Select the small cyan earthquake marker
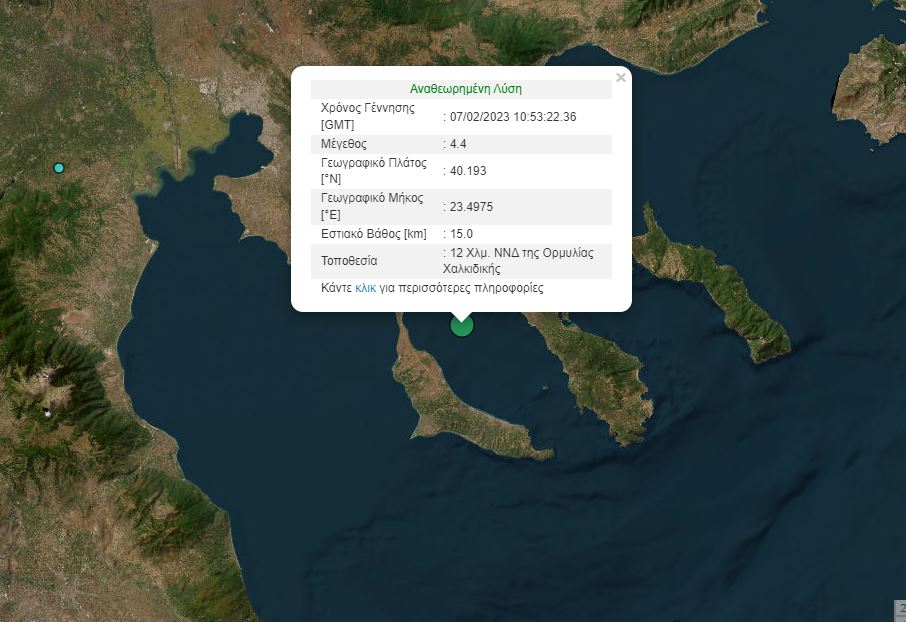 [58, 168]
